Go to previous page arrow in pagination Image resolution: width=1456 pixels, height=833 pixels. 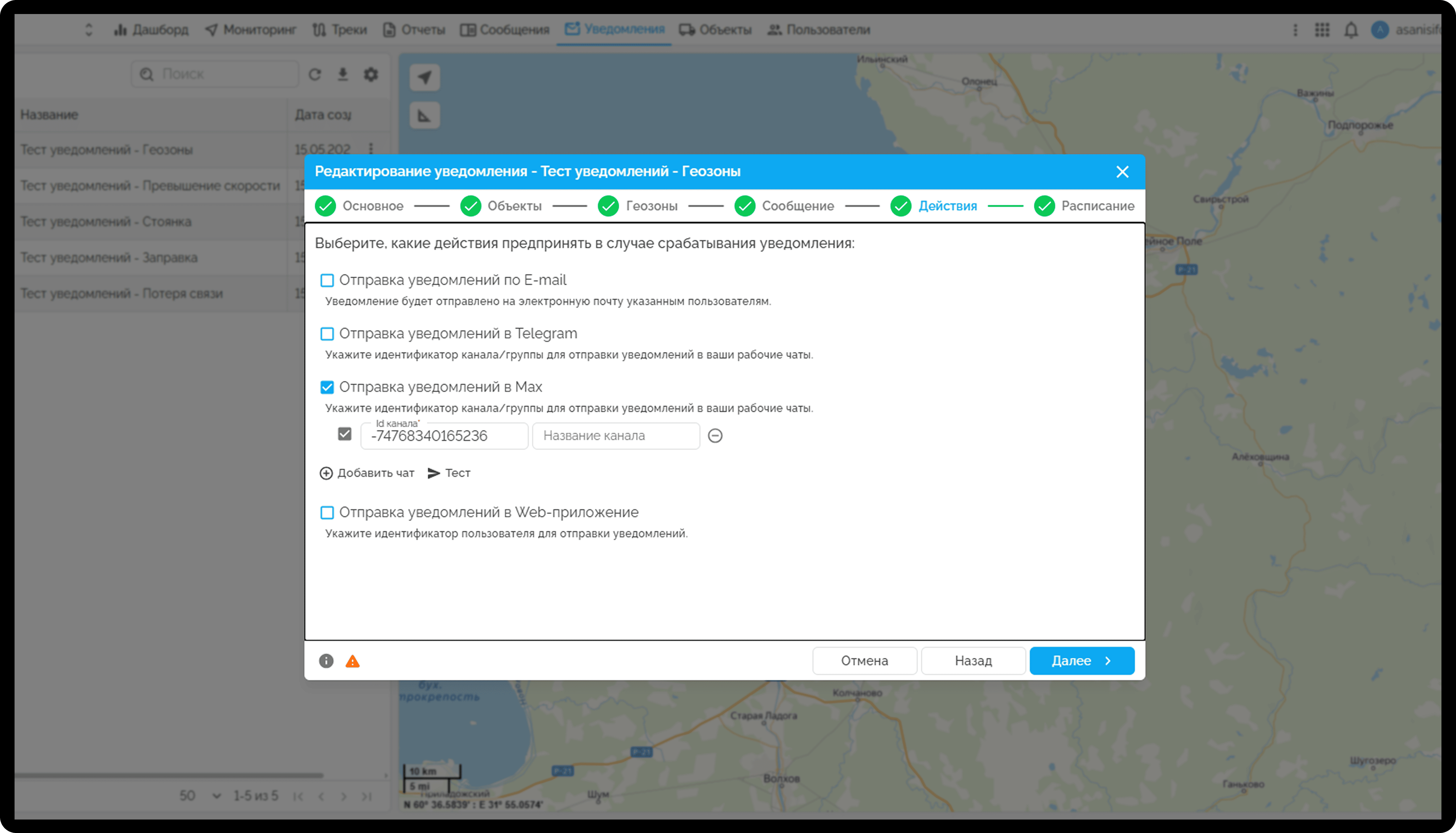point(321,796)
